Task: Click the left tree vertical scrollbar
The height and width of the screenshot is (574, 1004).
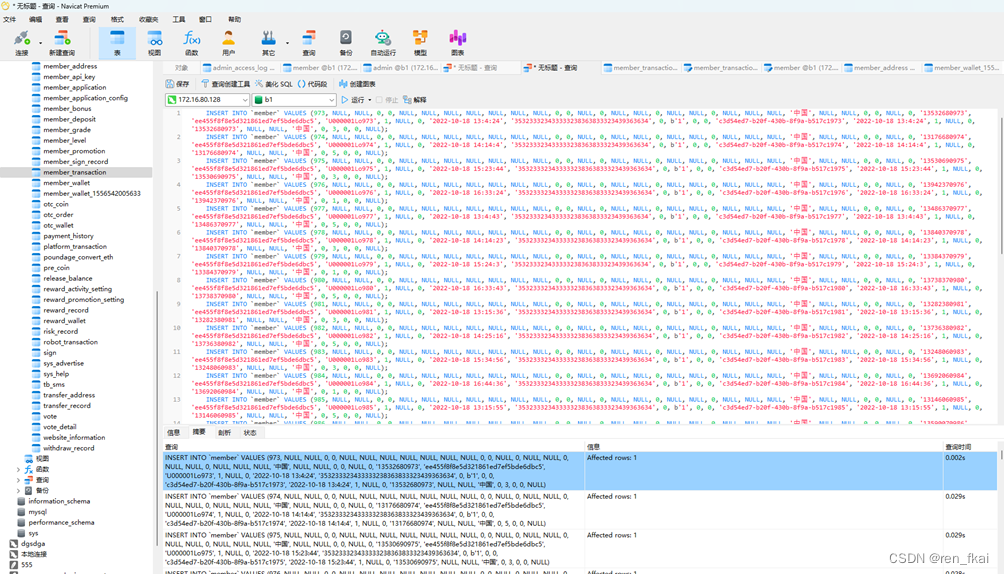Action: [158, 420]
